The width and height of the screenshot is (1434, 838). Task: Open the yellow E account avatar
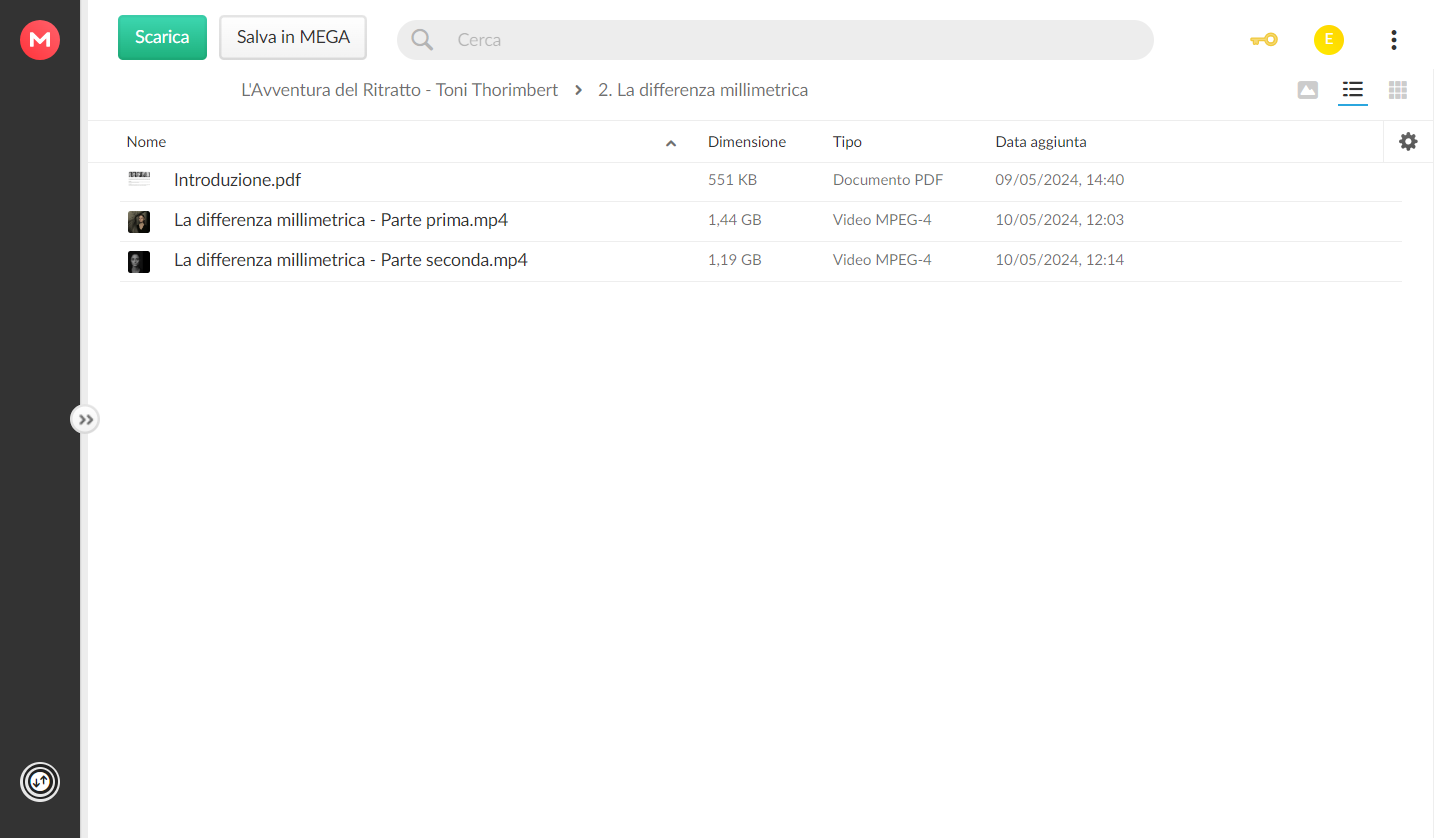1329,40
